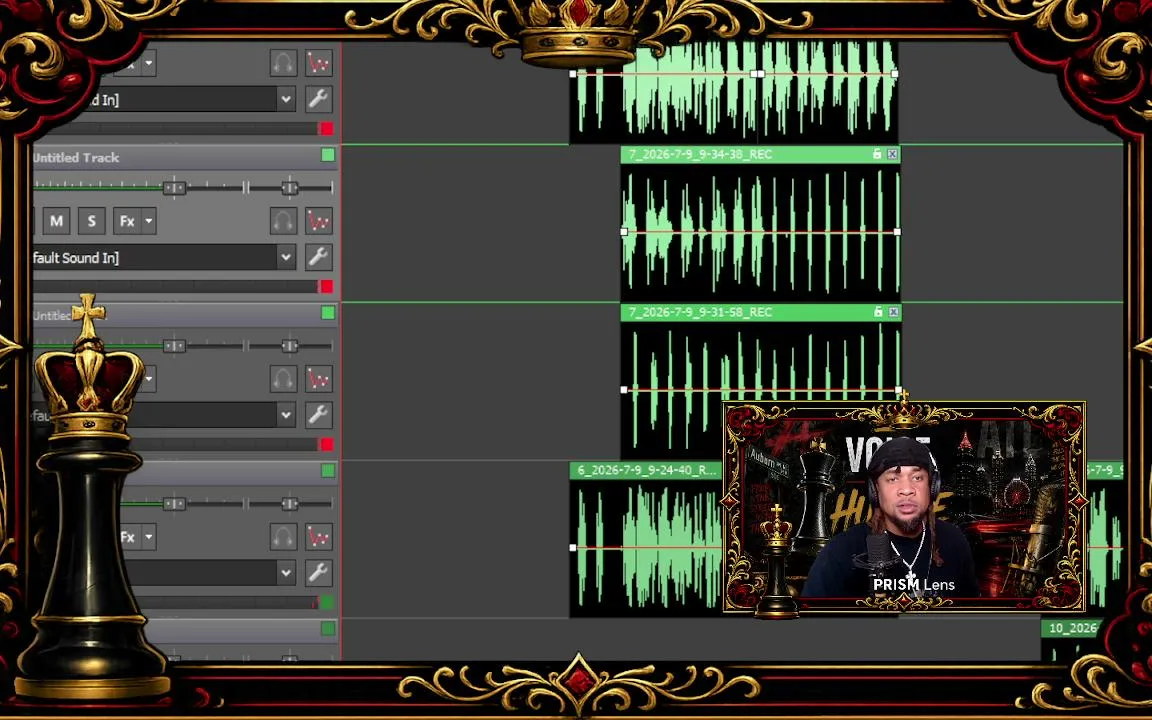Open wrench settings on the 9-31-58 clip track
This screenshot has height=720, width=1152.
click(319, 414)
